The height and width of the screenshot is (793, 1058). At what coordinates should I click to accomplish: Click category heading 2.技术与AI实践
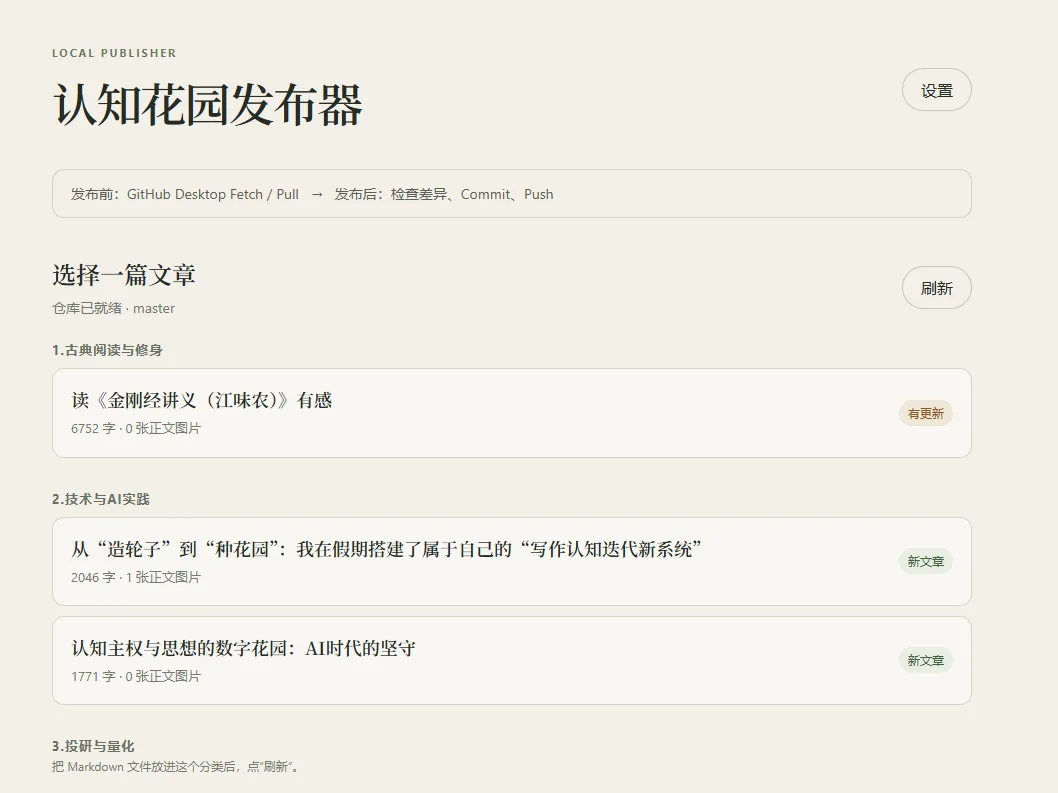[101, 499]
